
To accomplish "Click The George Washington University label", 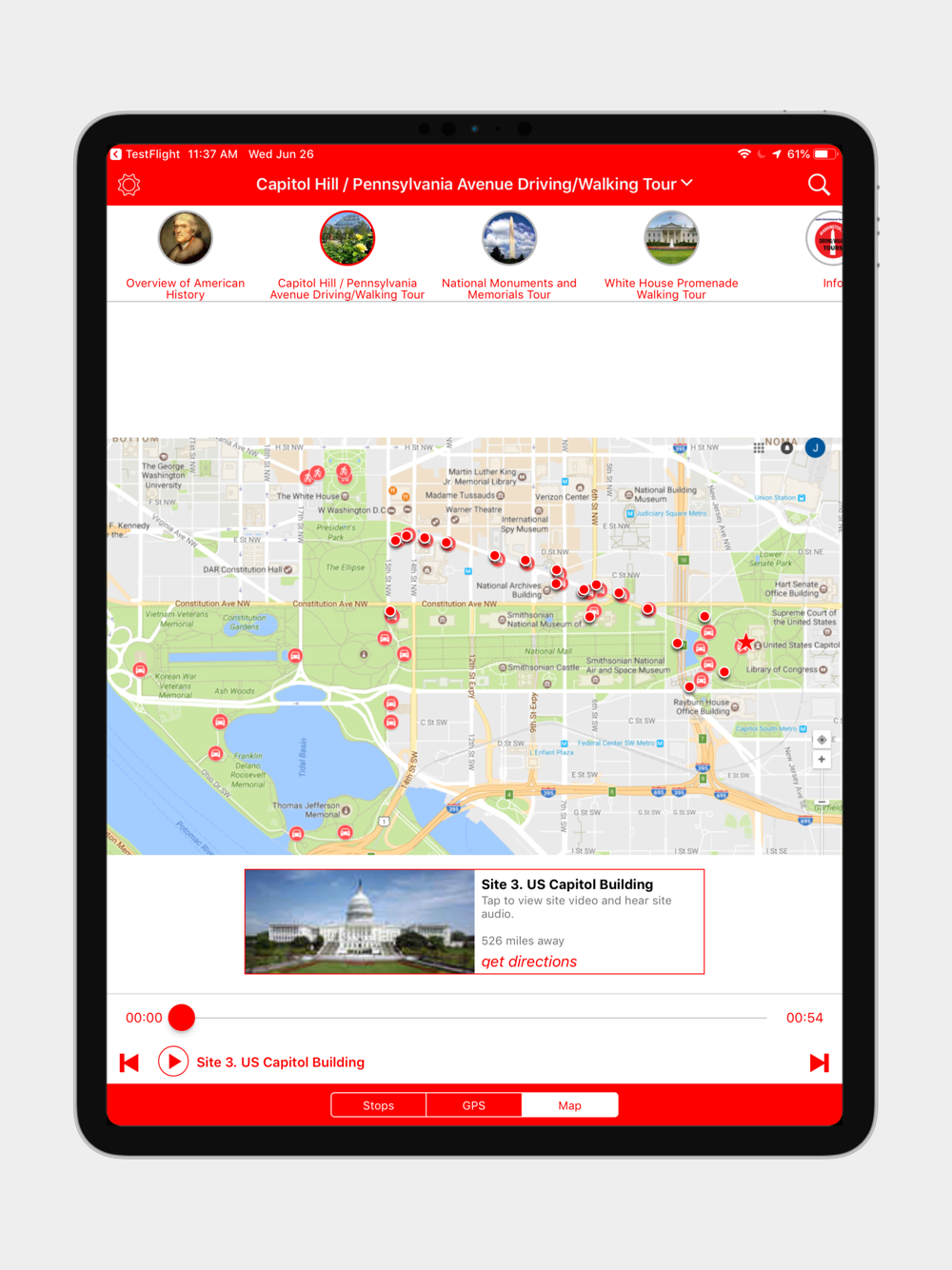I will [x=163, y=476].
